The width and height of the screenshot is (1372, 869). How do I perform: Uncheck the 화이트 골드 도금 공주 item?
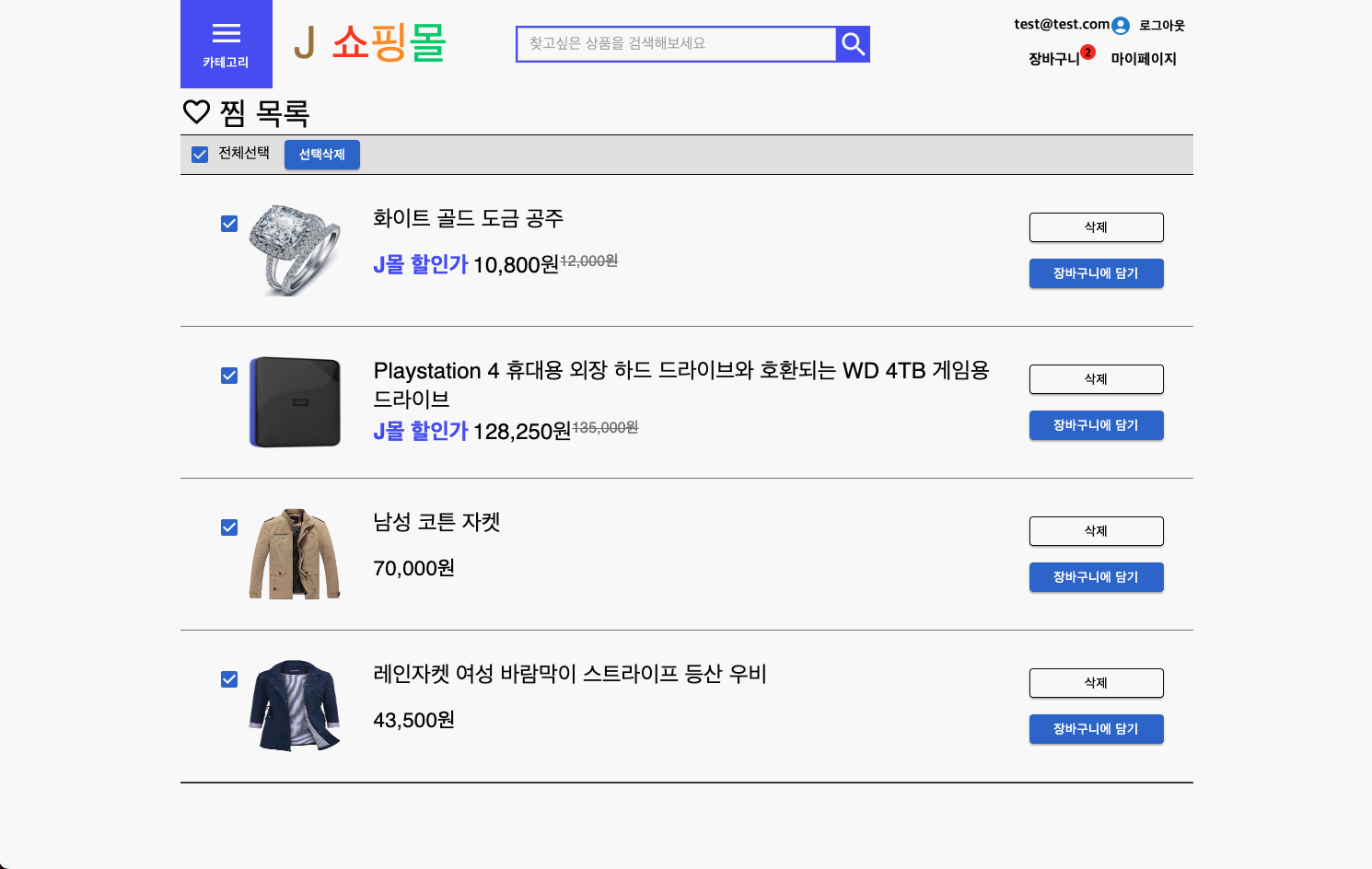(229, 224)
